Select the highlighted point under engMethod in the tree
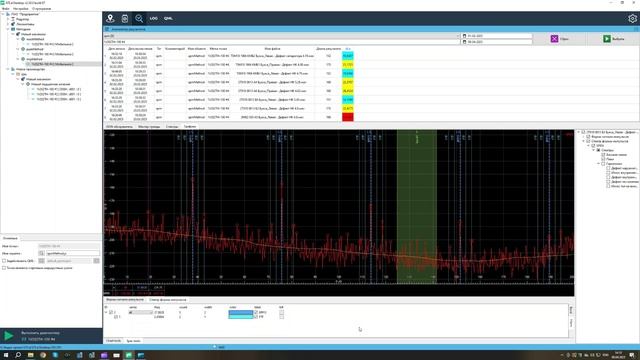Screen dimensions: 640x360 (x=52, y=64)
